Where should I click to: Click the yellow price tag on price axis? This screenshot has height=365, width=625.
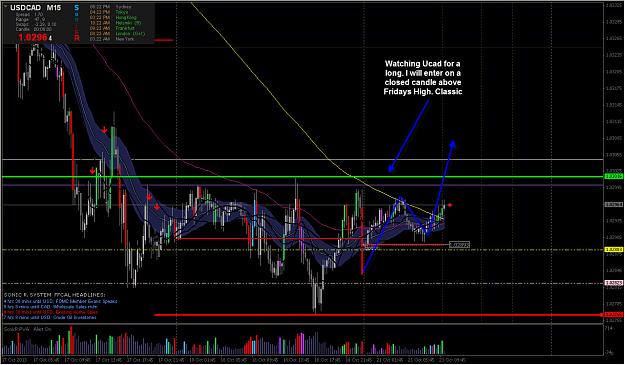[614, 249]
